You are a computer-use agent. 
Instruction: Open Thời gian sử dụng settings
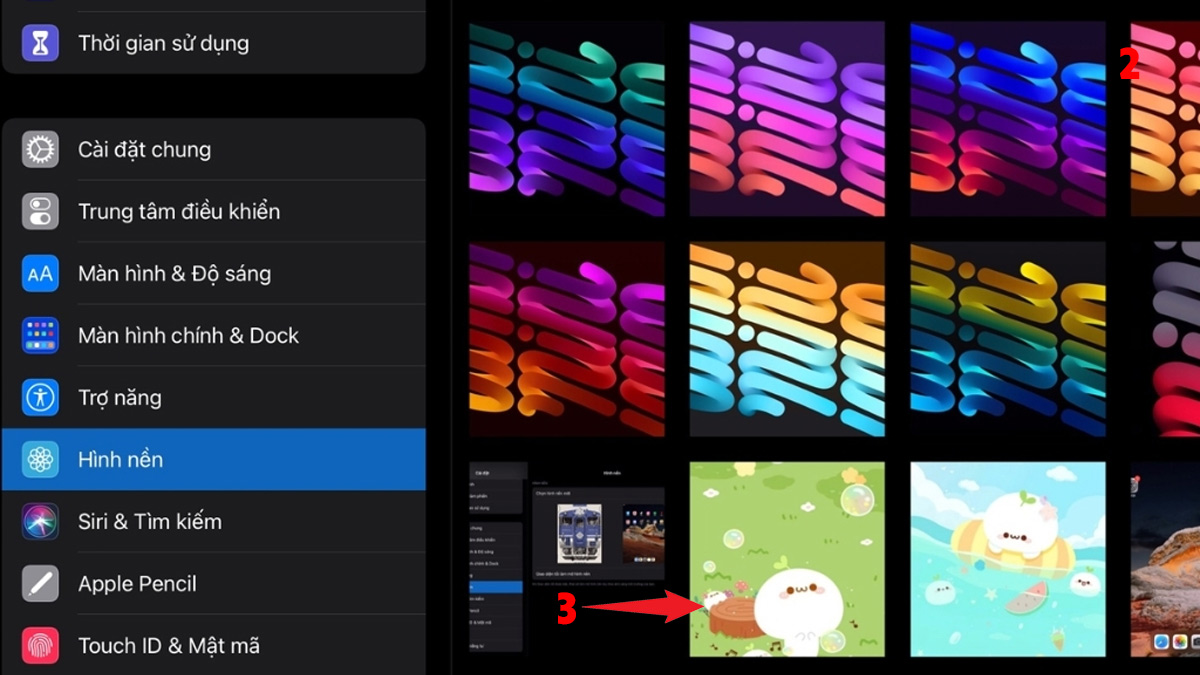[x=214, y=43]
